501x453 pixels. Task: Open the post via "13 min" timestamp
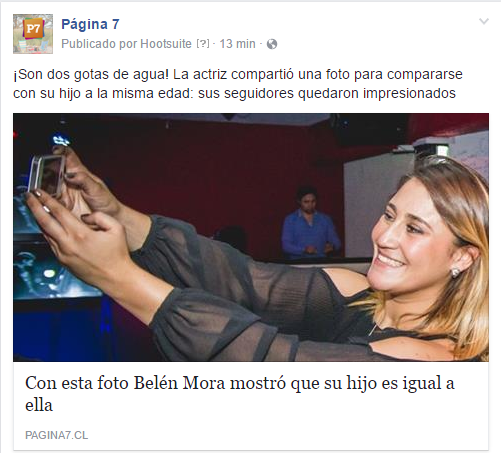click(x=237, y=44)
